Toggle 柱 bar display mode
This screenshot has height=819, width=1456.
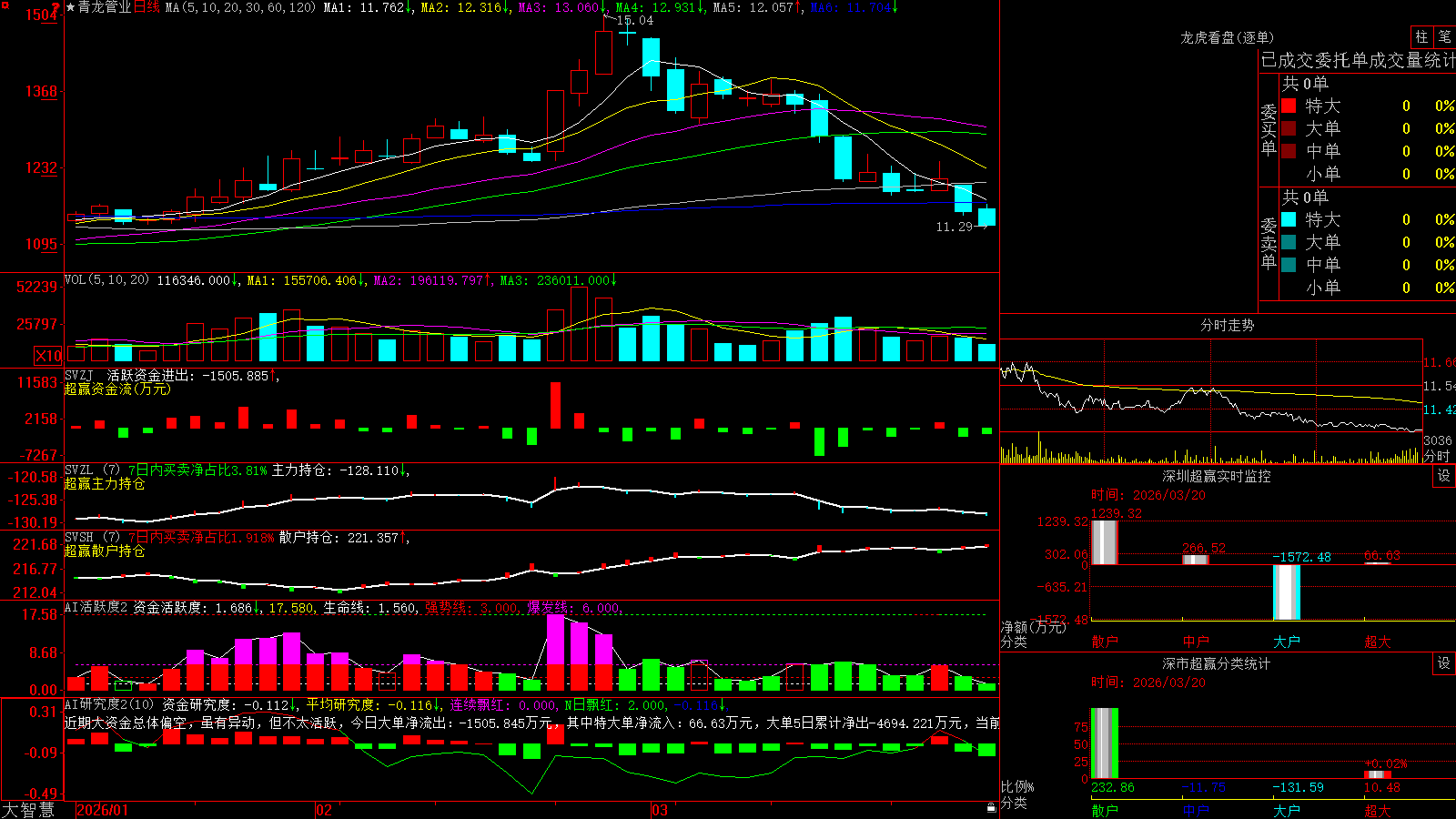1421,37
